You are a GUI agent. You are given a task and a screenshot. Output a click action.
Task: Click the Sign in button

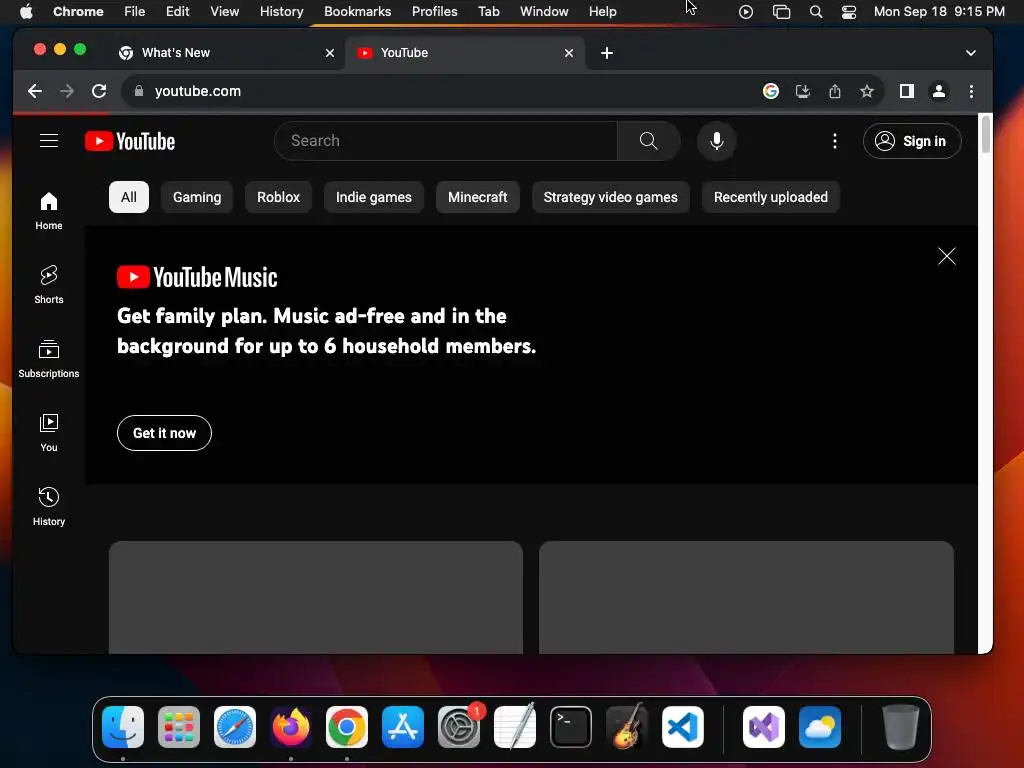pos(912,141)
